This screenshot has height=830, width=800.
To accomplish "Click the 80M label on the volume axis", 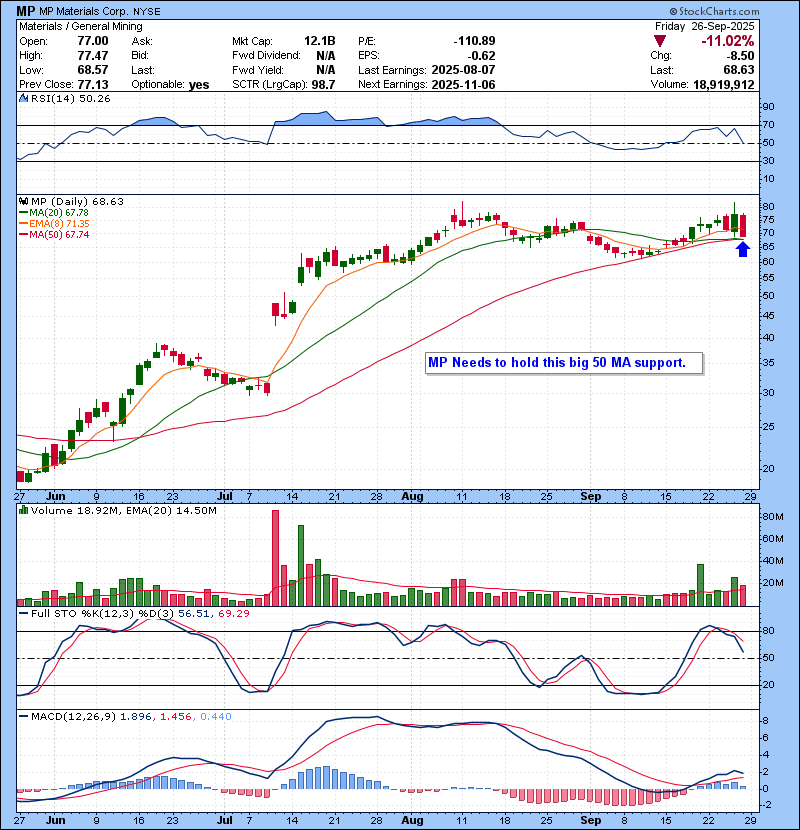I will [772, 517].
